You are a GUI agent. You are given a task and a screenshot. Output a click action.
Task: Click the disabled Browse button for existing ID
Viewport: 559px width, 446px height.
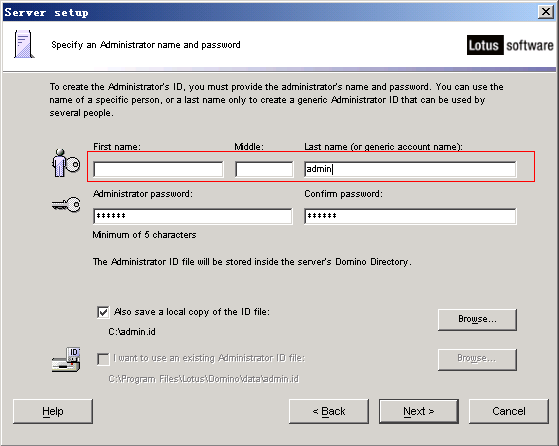(477, 359)
